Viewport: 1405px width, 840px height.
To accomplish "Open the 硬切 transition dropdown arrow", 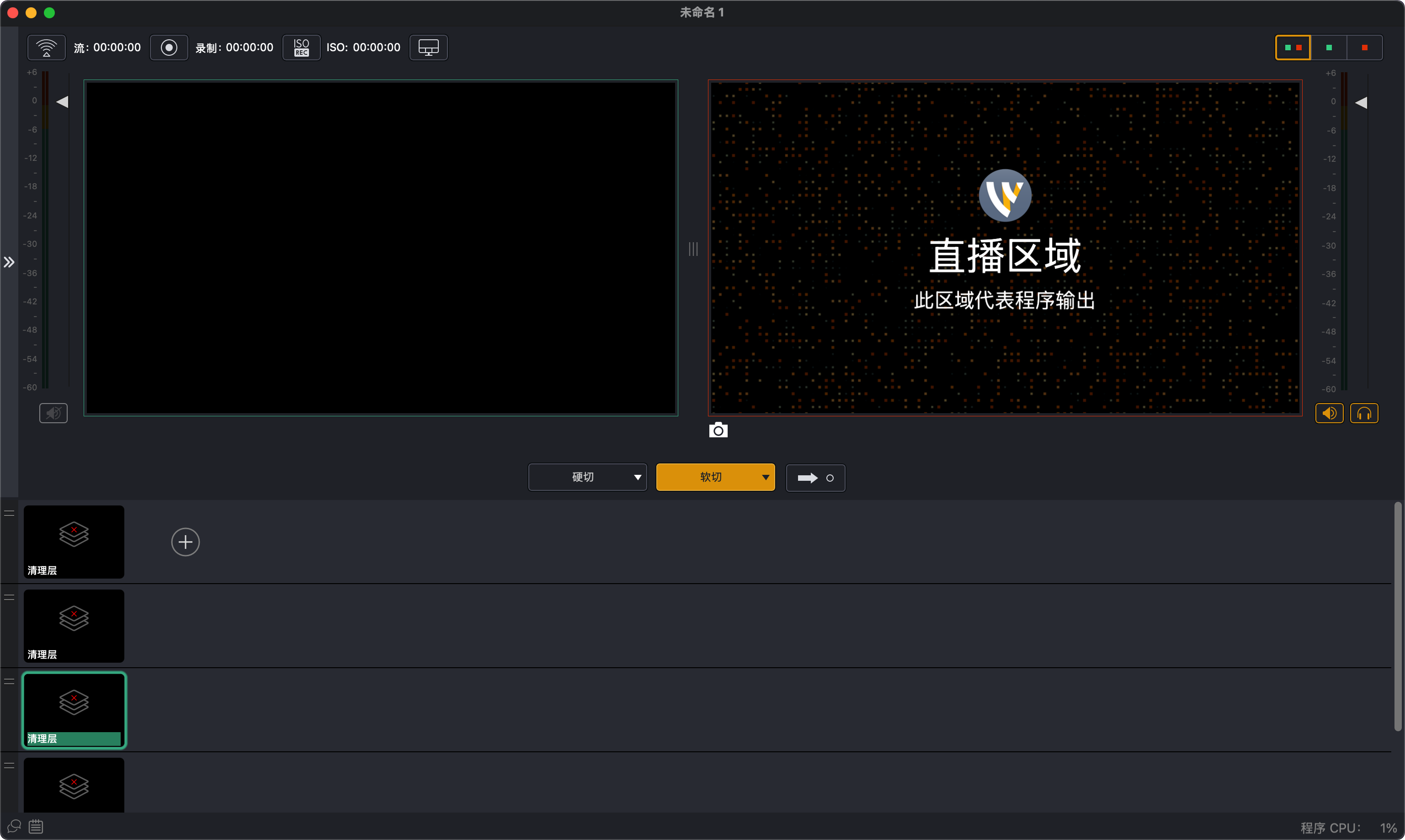I will pos(638,477).
